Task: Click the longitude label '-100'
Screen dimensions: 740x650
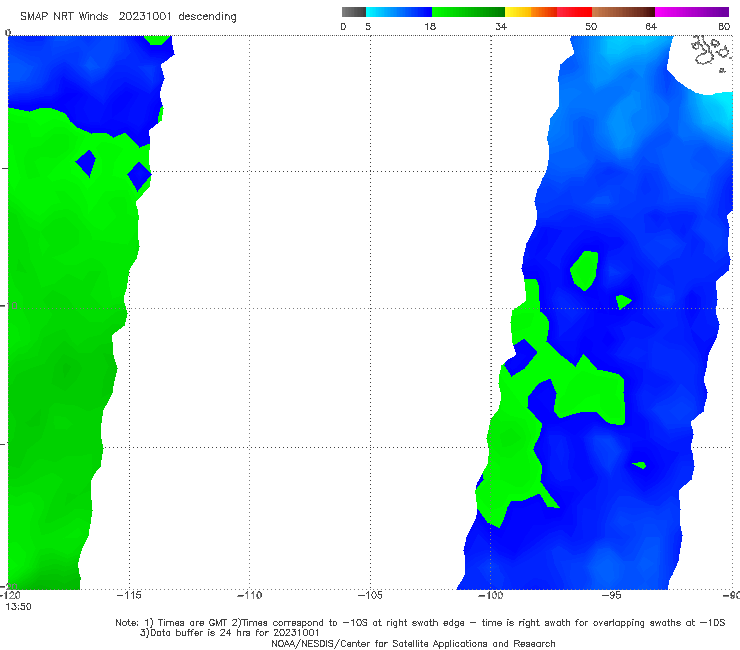Action: (490, 596)
